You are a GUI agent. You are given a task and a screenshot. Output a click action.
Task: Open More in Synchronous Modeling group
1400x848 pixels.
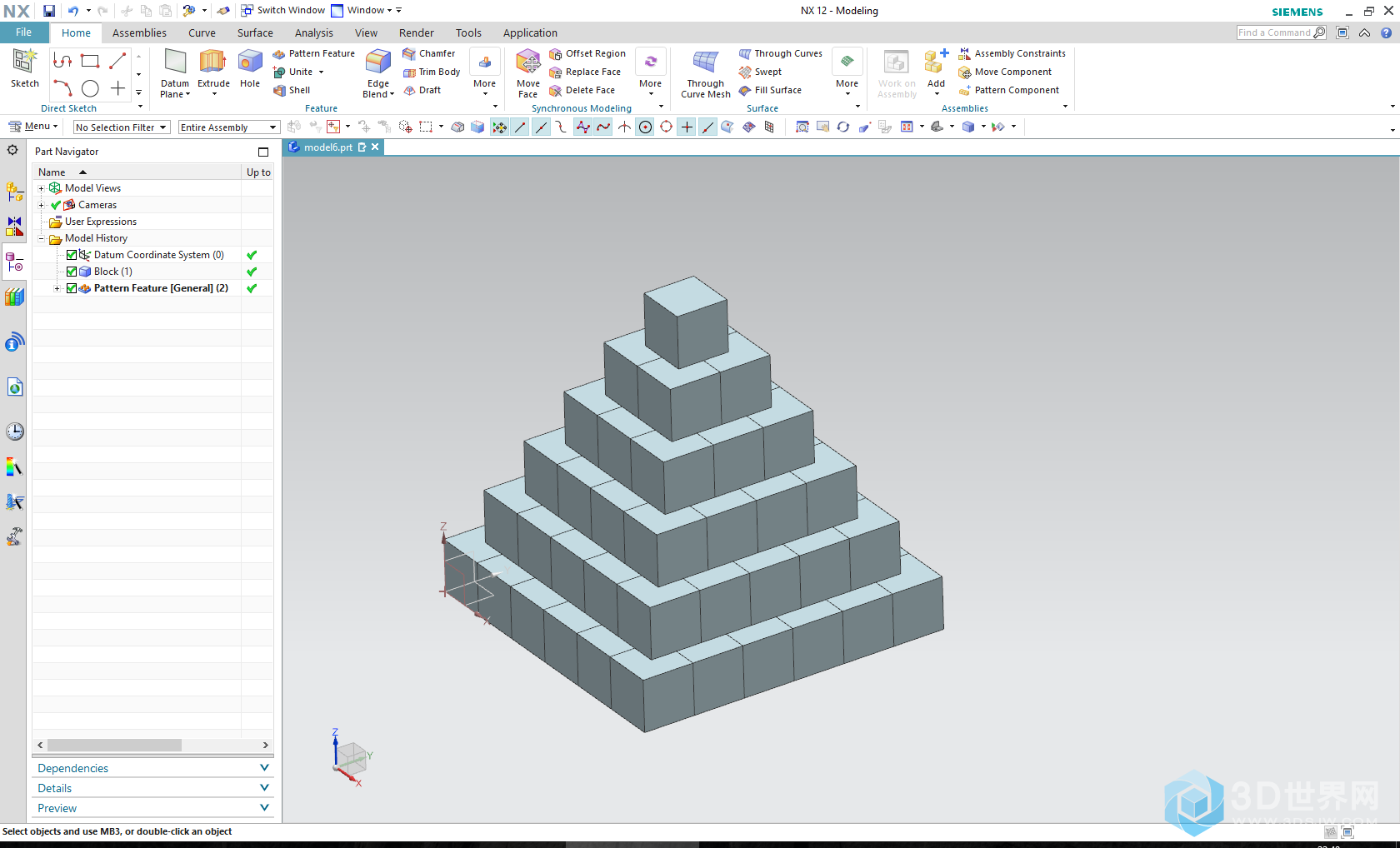point(650,73)
